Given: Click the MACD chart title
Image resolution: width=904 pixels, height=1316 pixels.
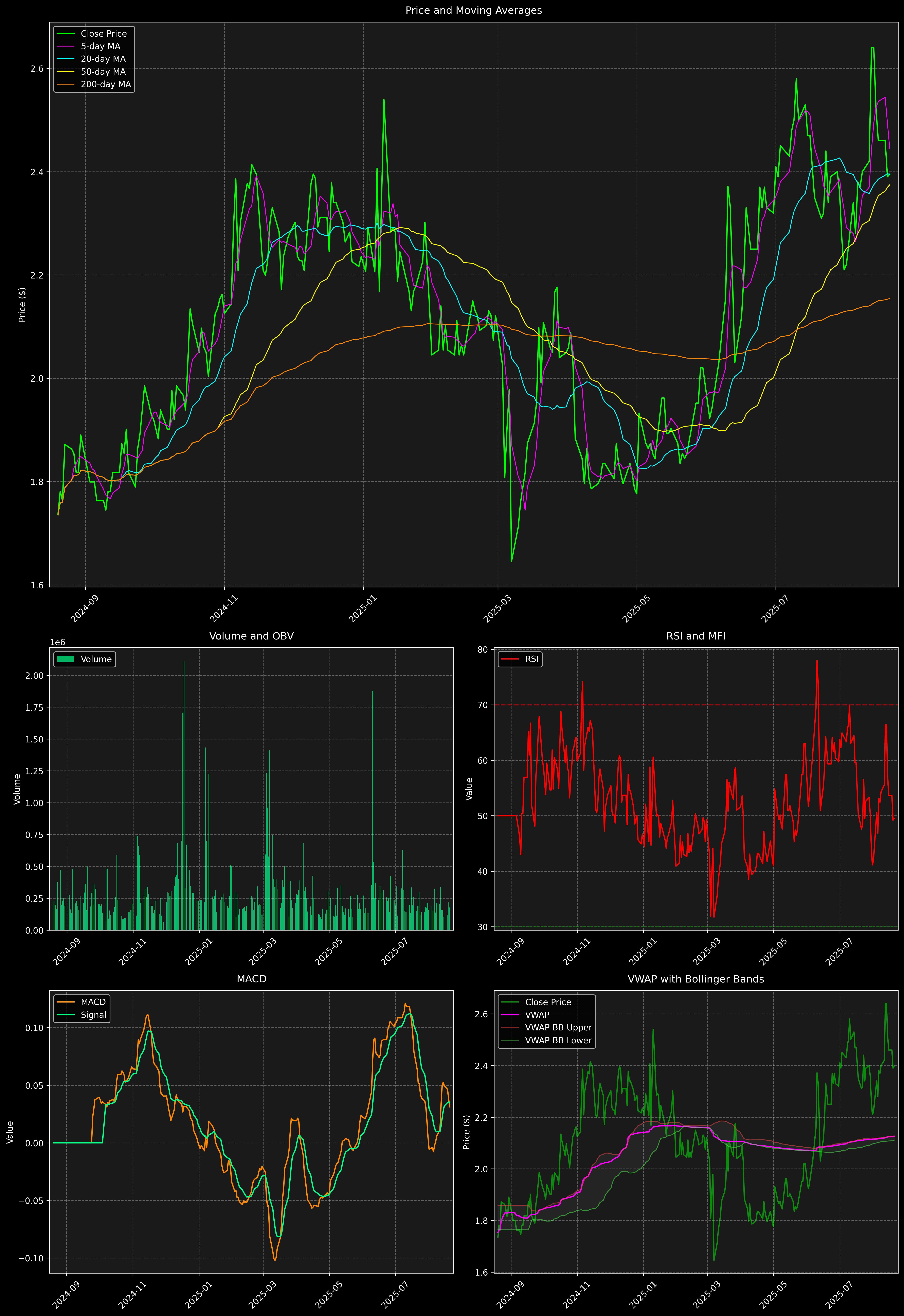Looking at the screenshot, I should click(252, 979).
